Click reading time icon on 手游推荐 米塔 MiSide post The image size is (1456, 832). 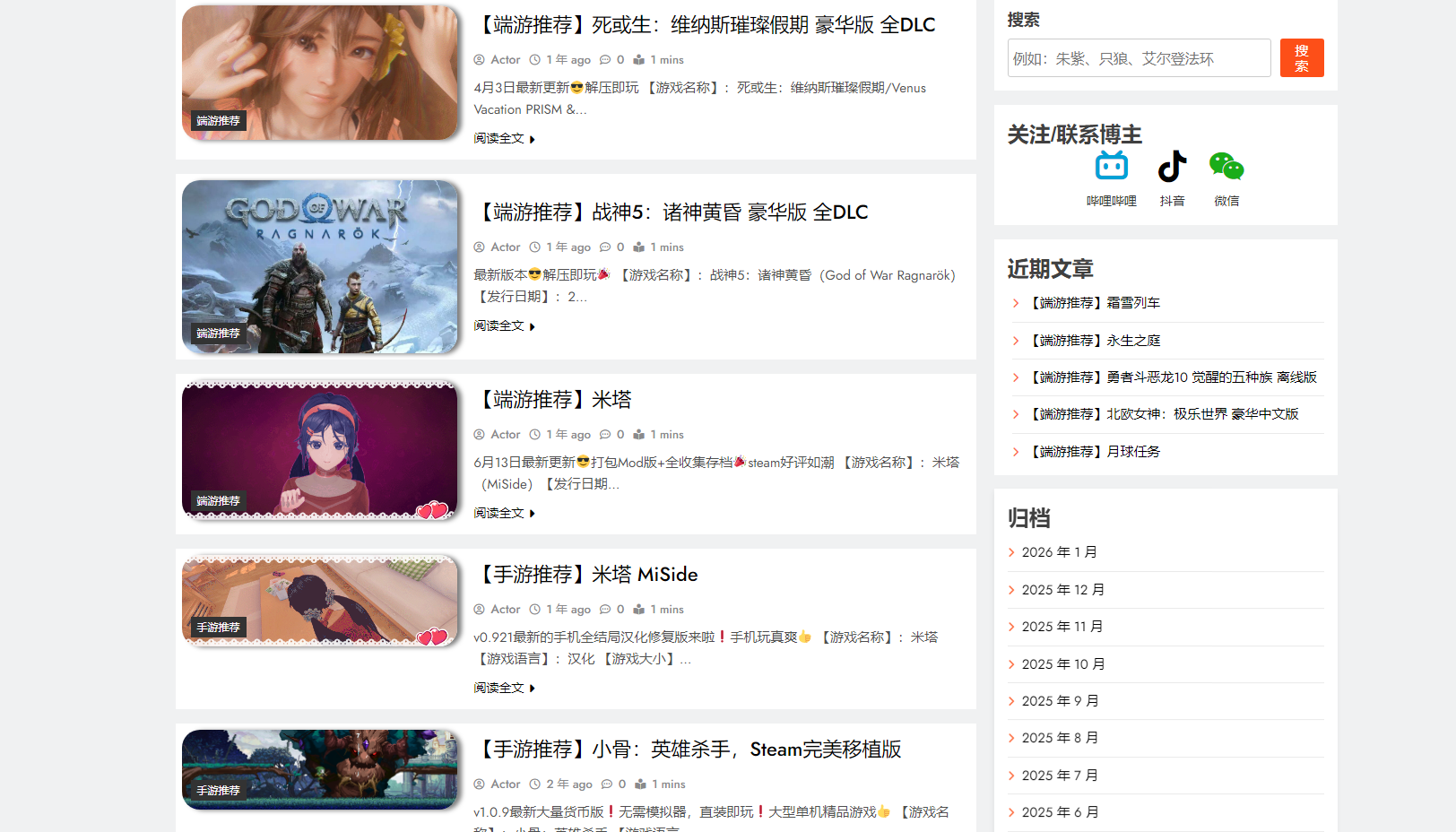638,610
